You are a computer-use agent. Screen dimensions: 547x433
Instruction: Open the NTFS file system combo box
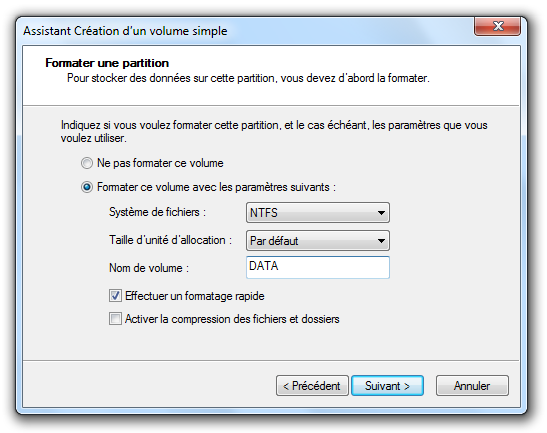coord(318,212)
